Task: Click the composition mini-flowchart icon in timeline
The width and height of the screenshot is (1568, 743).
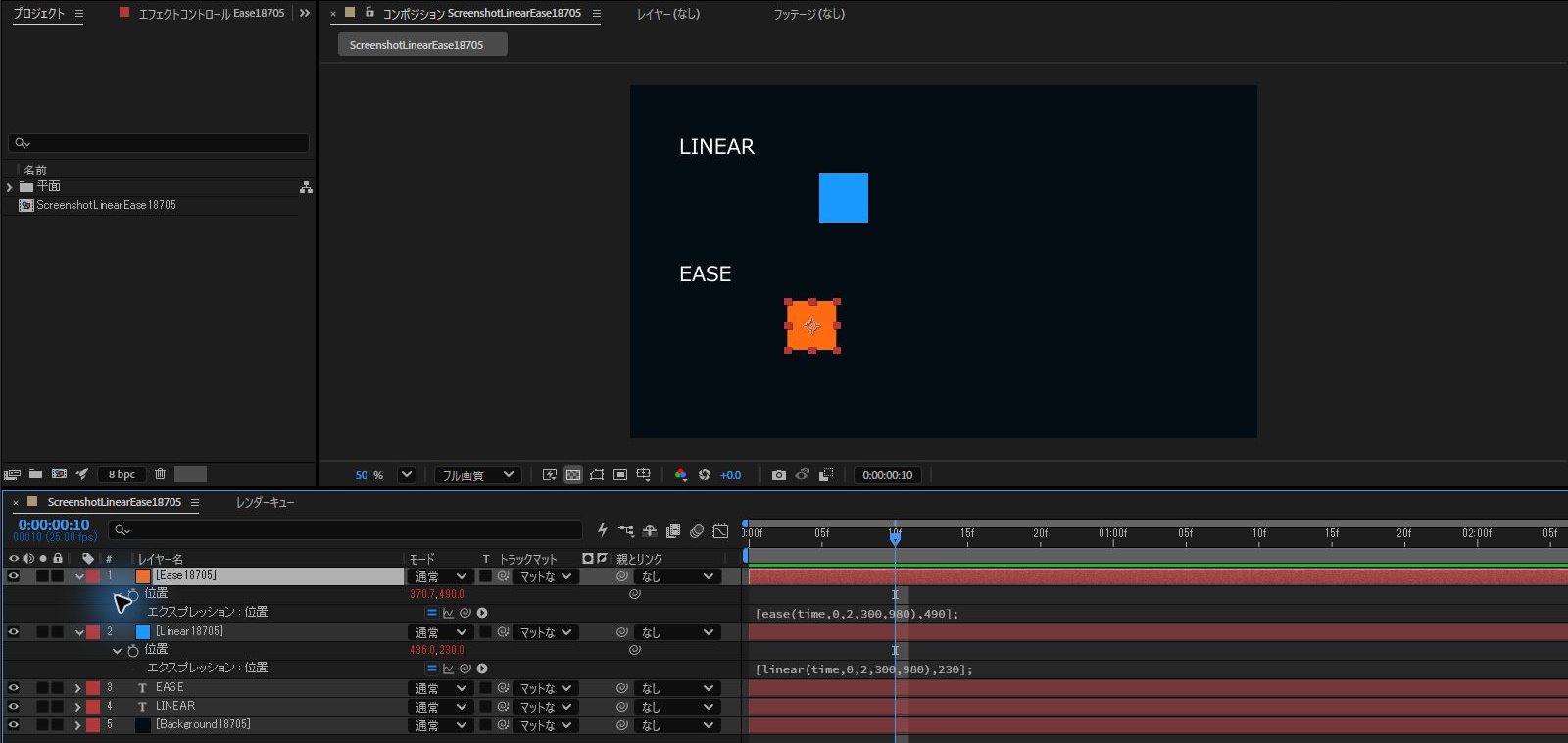Action: pos(626,531)
